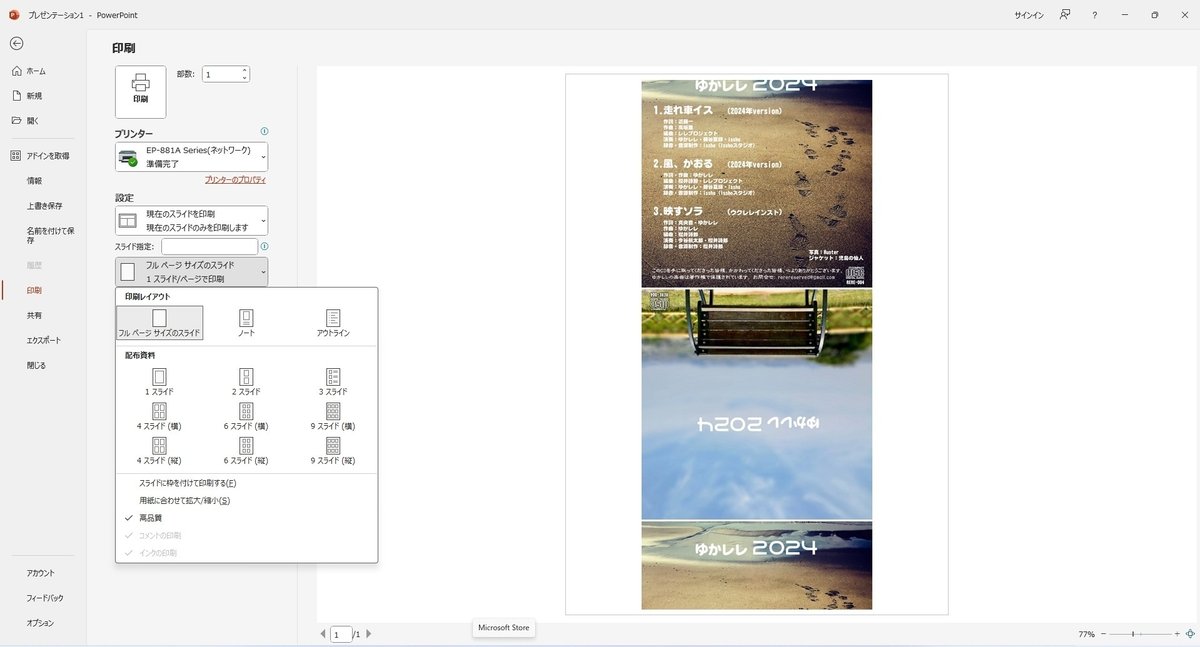1200x647 pixels.
Task: Click the fit-to-page zoom icon
Action: tap(1190, 634)
